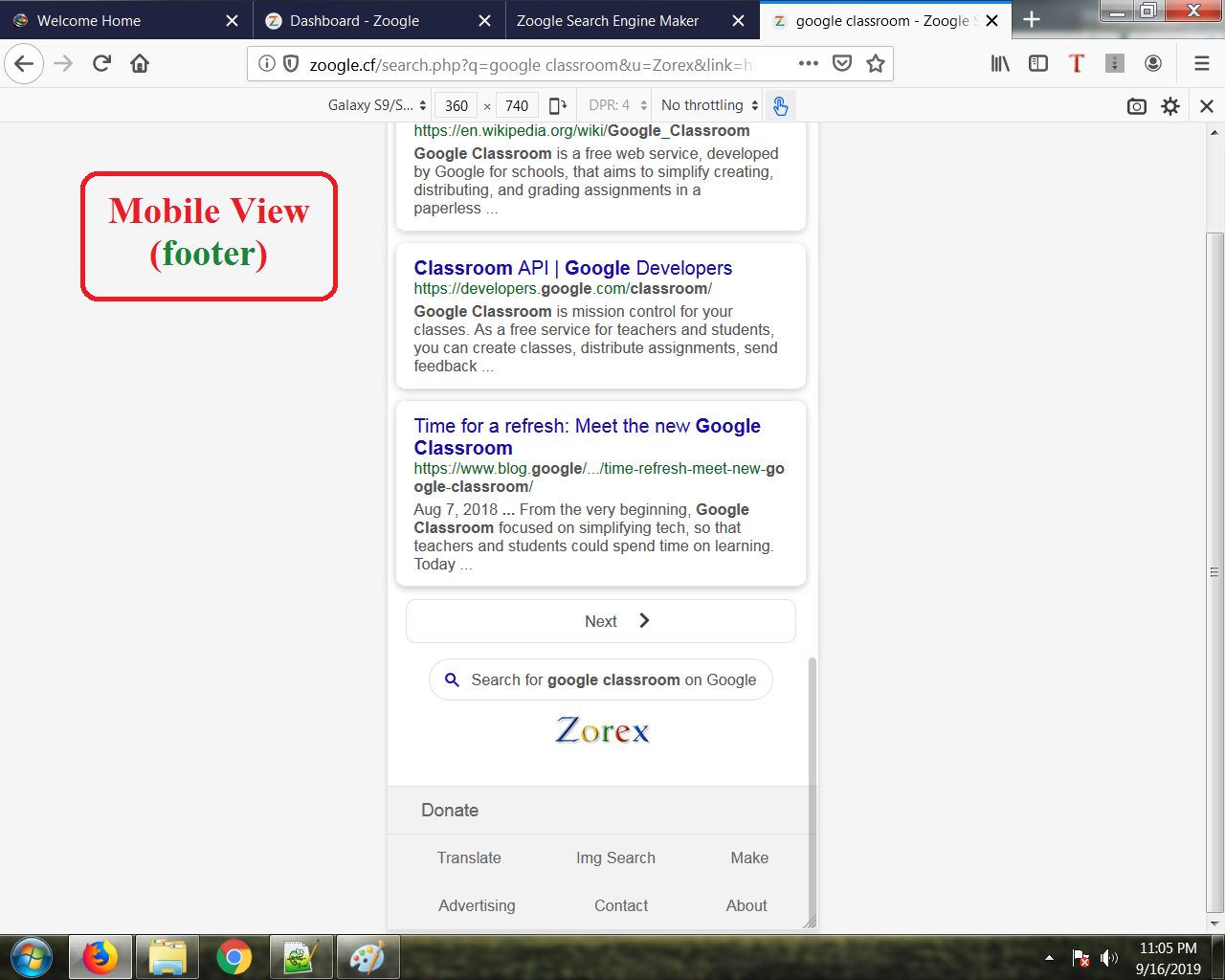Go back with the browser back arrow
The image size is (1225, 980).
(x=24, y=64)
